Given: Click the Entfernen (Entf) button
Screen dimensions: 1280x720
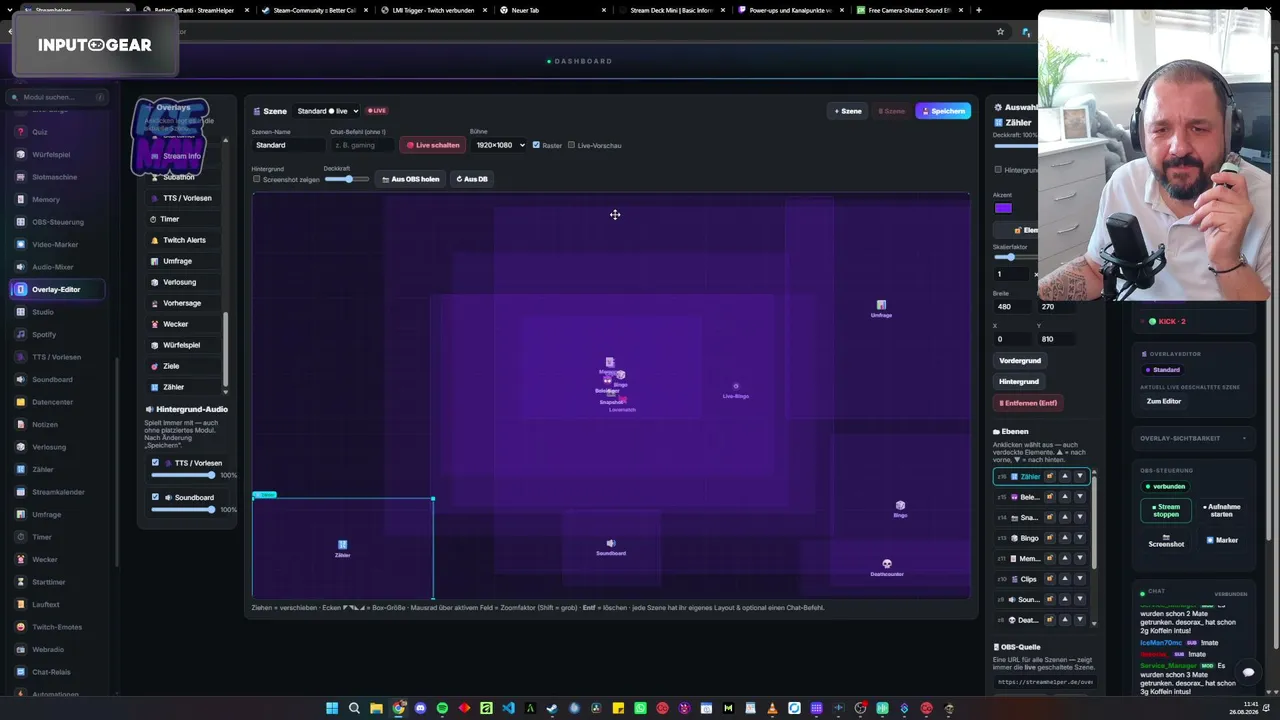Looking at the screenshot, I should [x=1028, y=403].
